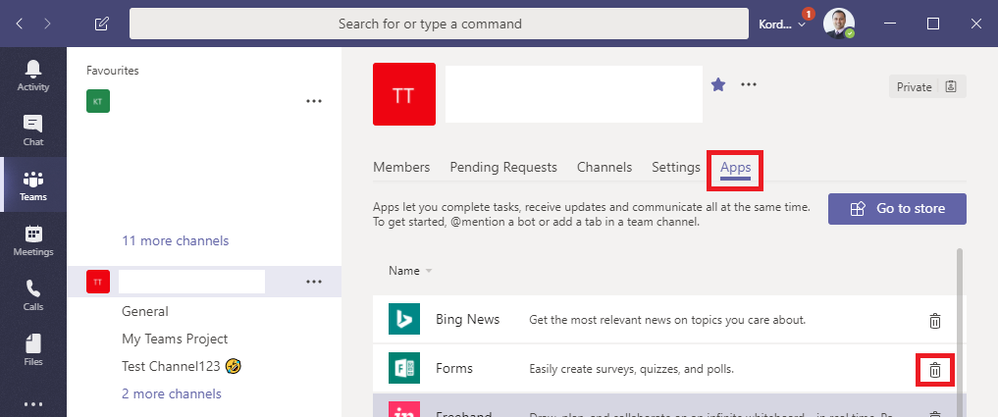Click the Bing News app logo
The height and width of the screenshot is (417, 998).
tap(404, 320)
